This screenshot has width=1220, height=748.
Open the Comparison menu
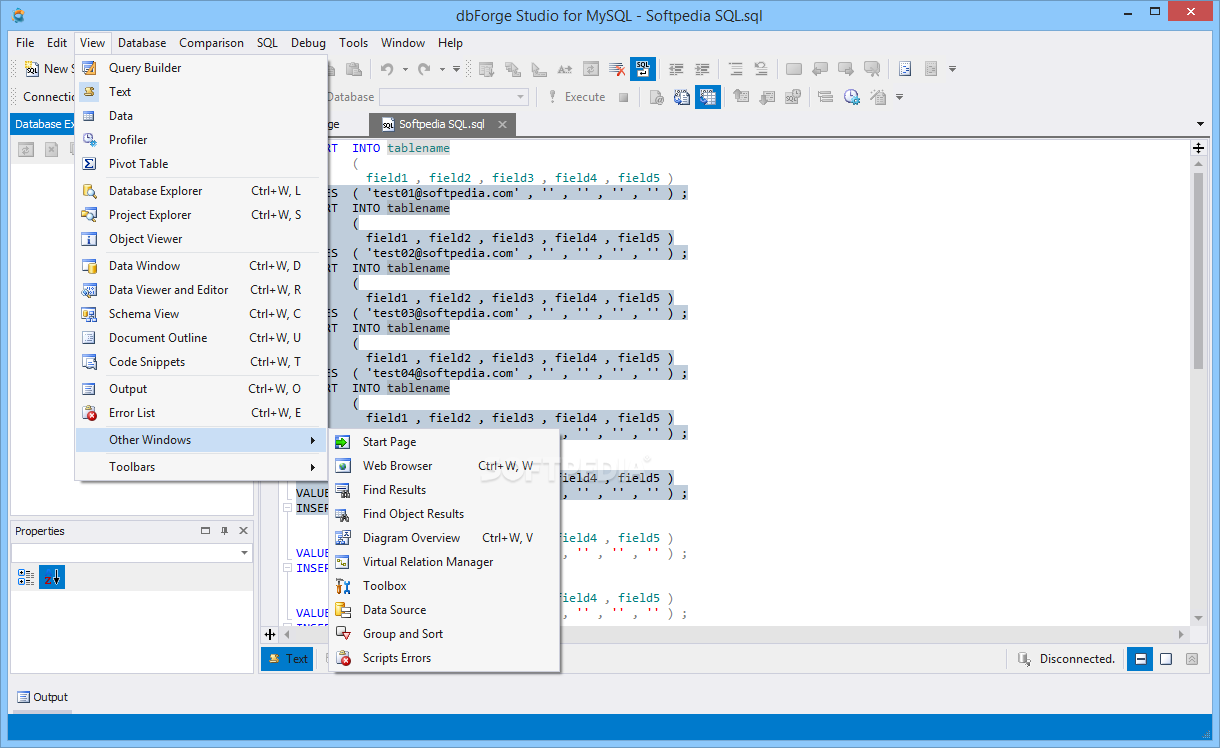click(211, 43)
